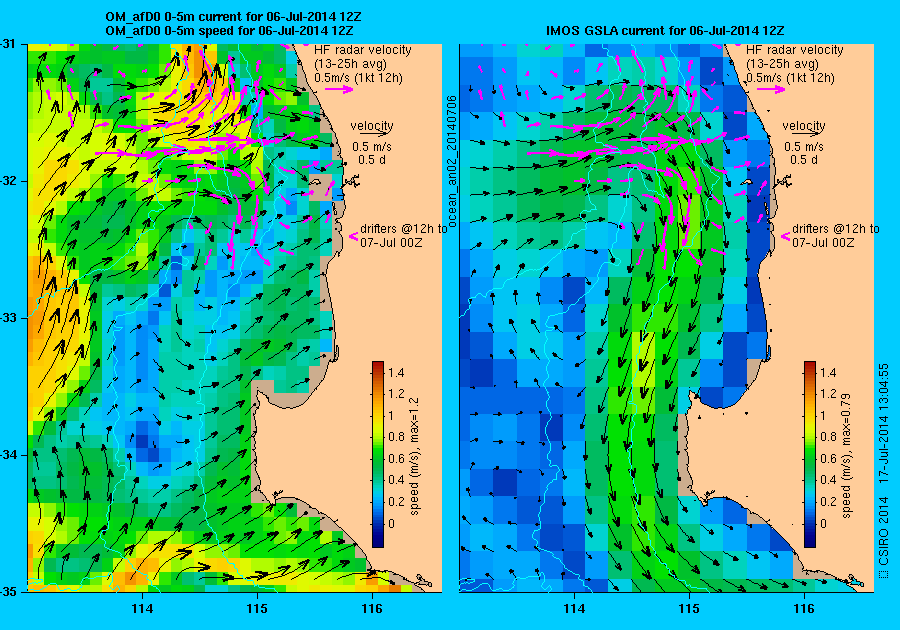Click '07-Jul 00Z' text in IMOS GSLA map
This screenshot has height=630, width=900.
click(823, 242)
